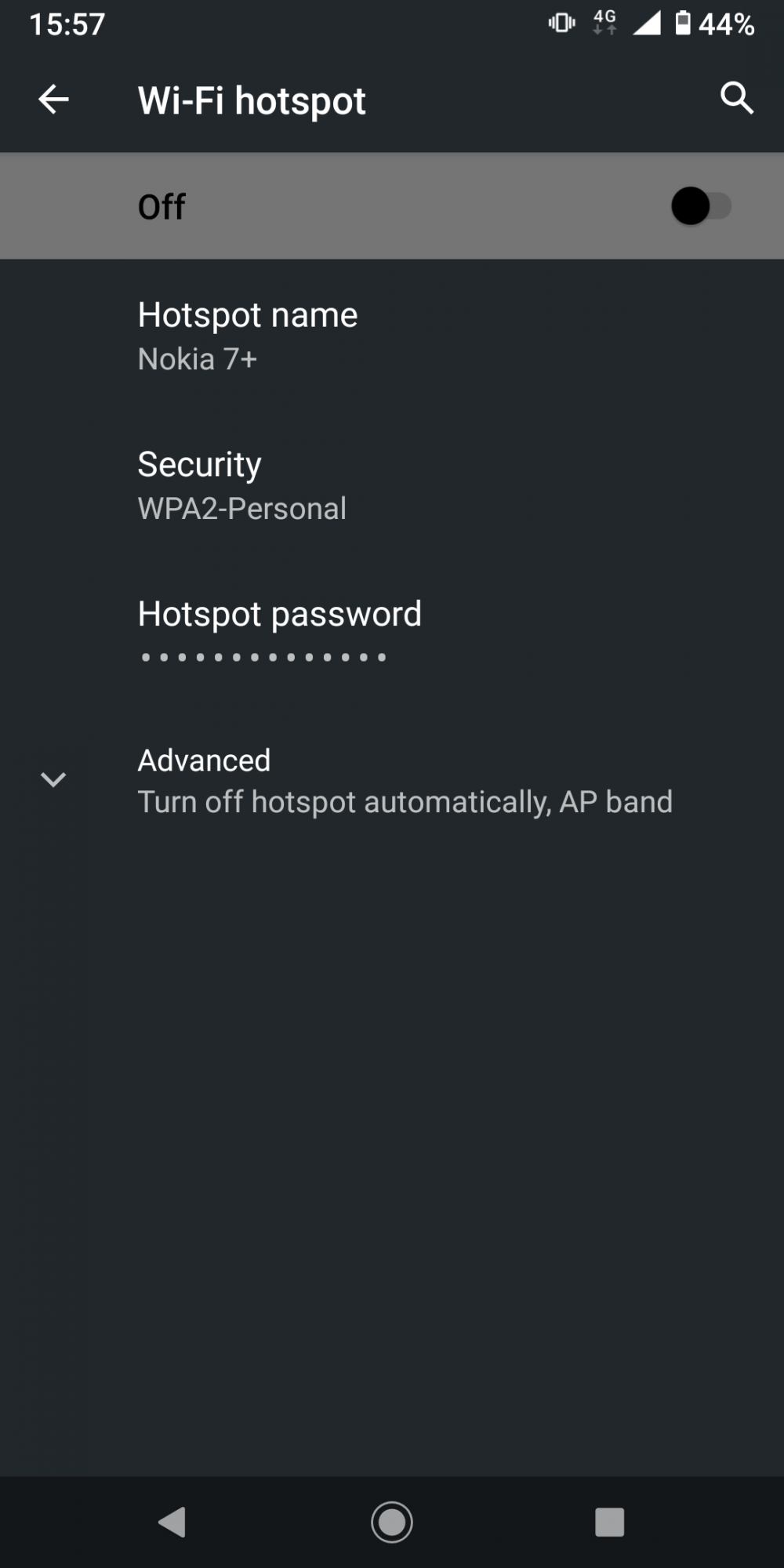The image size is (784, 1568).
Task: Tap the Nokia 7+ hotspot name value
Action: coord(198,359)
